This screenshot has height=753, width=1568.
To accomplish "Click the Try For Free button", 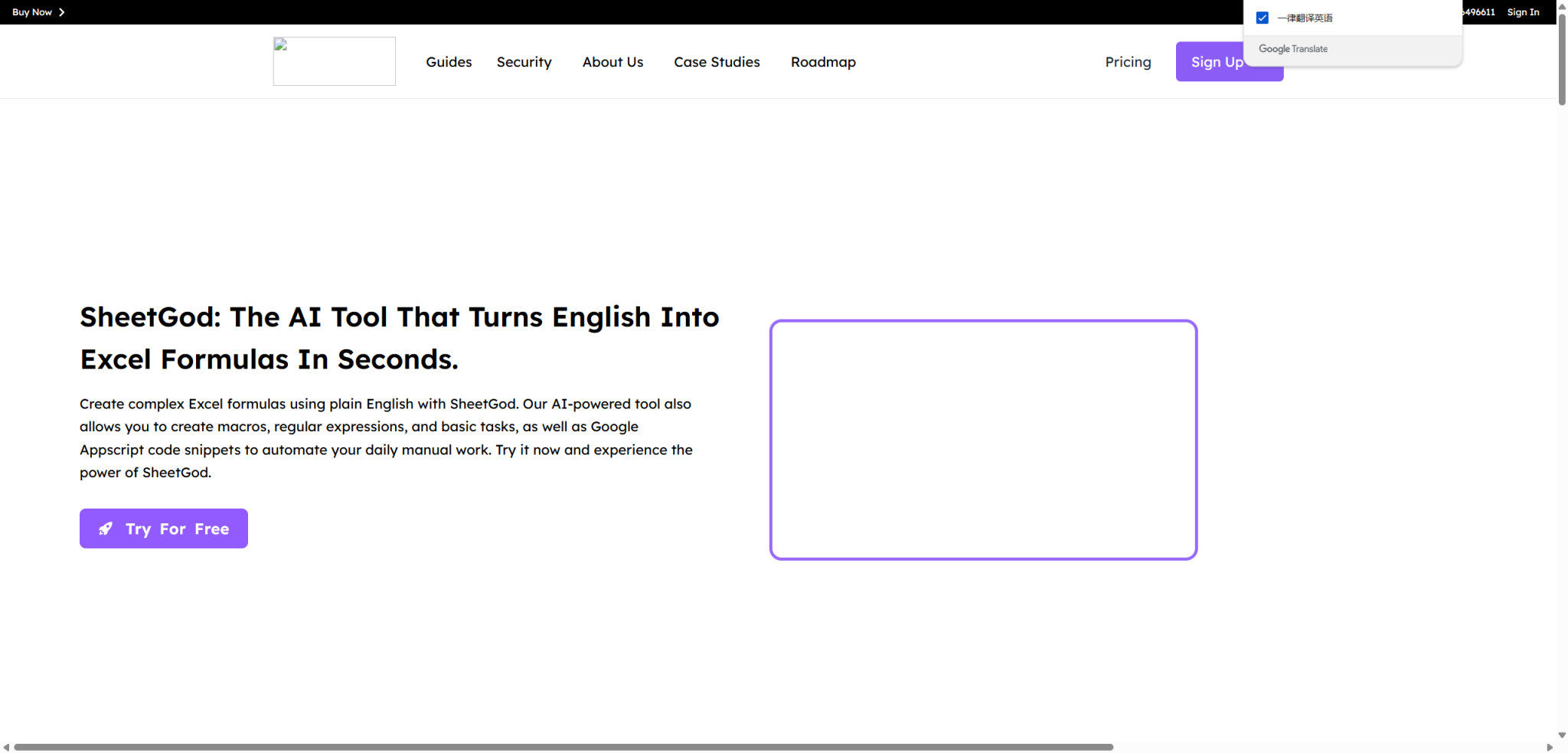I will click(x=164, y=529).
